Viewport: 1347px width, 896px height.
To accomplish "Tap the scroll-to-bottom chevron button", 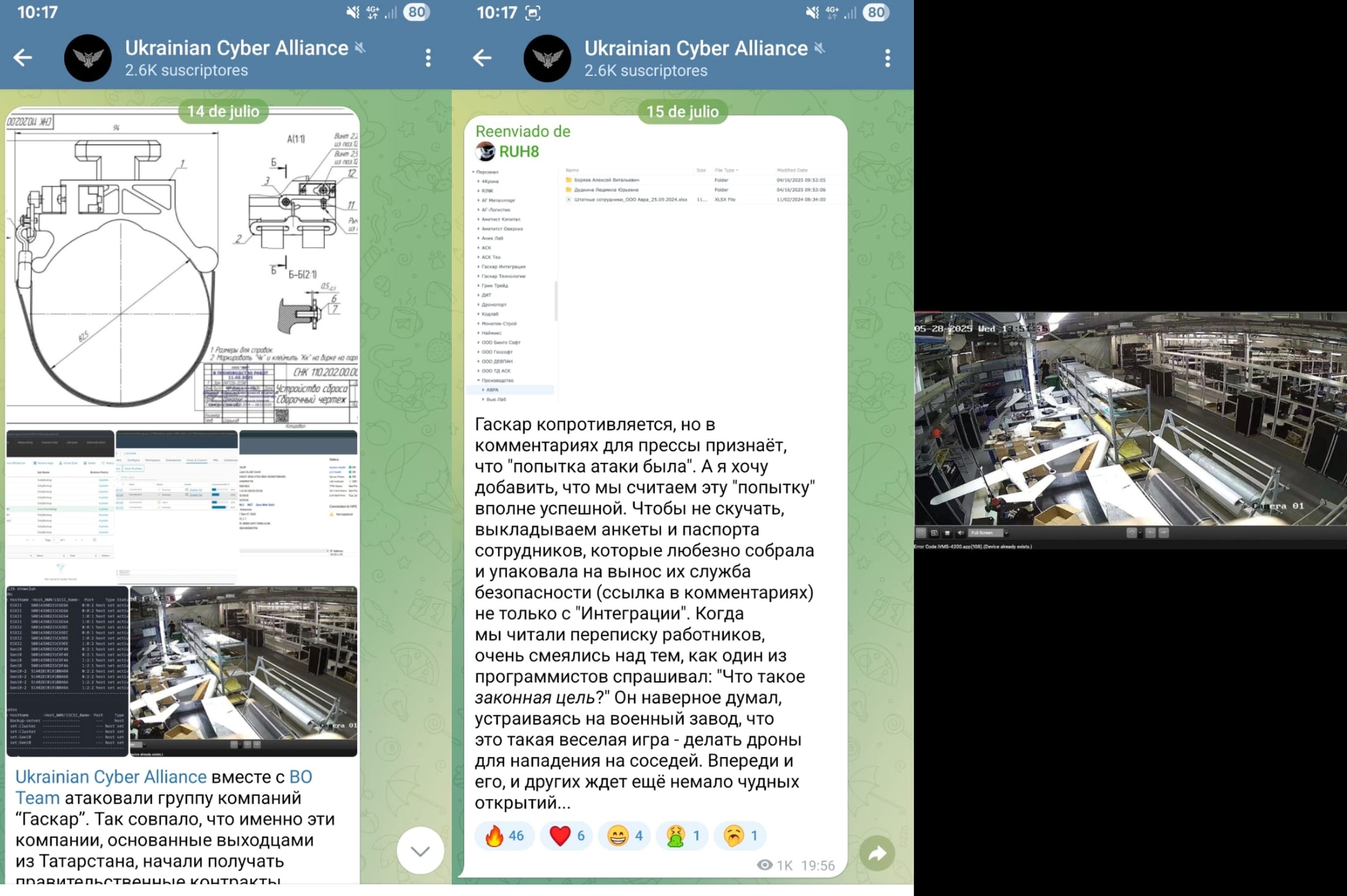I will [x=421, y=850].
